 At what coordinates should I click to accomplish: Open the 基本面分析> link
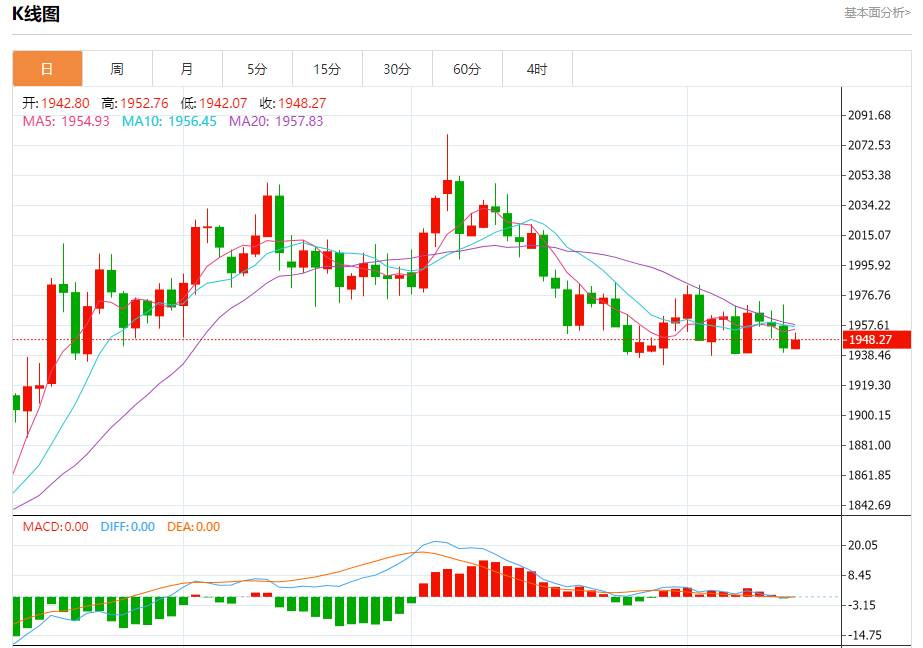click(877, 13)
